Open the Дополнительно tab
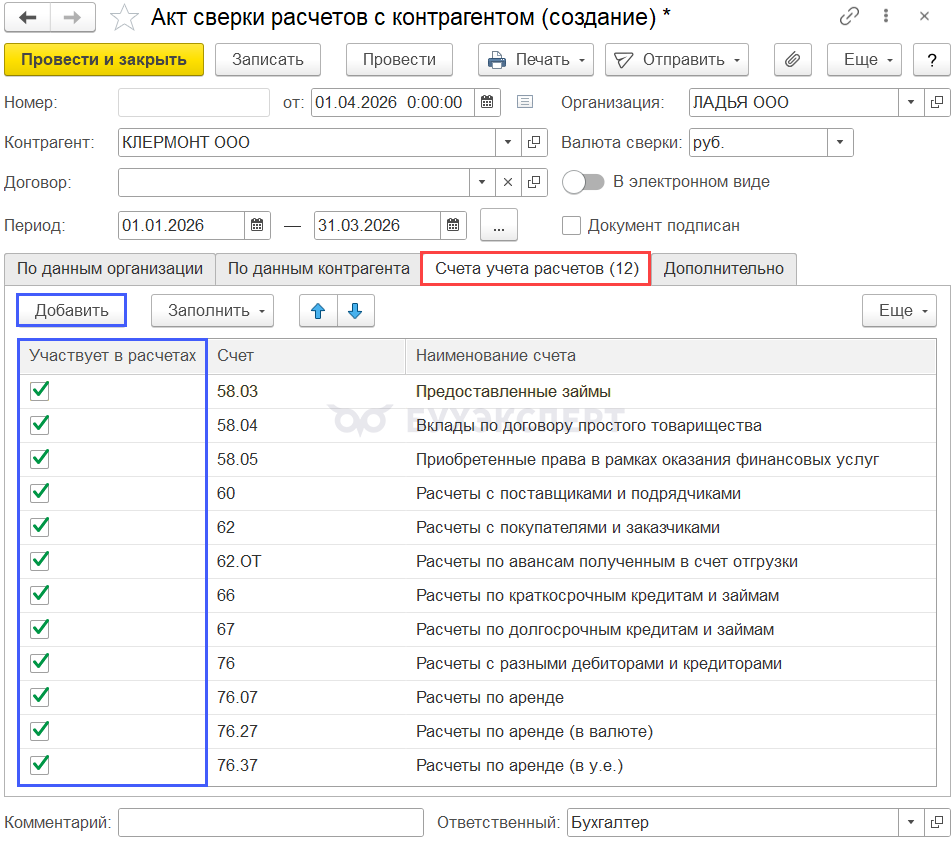Image resolution: width=952 pixels, height=841 pixels. tap(725, 269)
